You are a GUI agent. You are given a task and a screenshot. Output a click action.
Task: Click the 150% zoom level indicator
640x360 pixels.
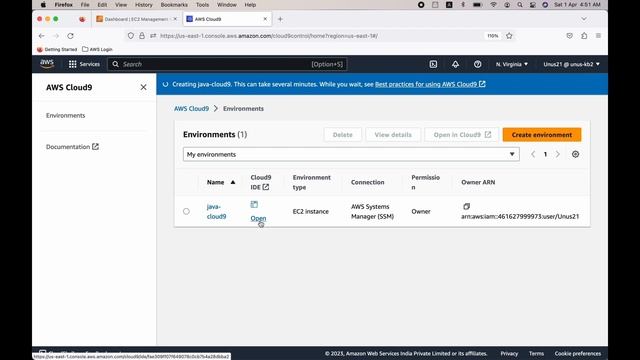point(493,36)
